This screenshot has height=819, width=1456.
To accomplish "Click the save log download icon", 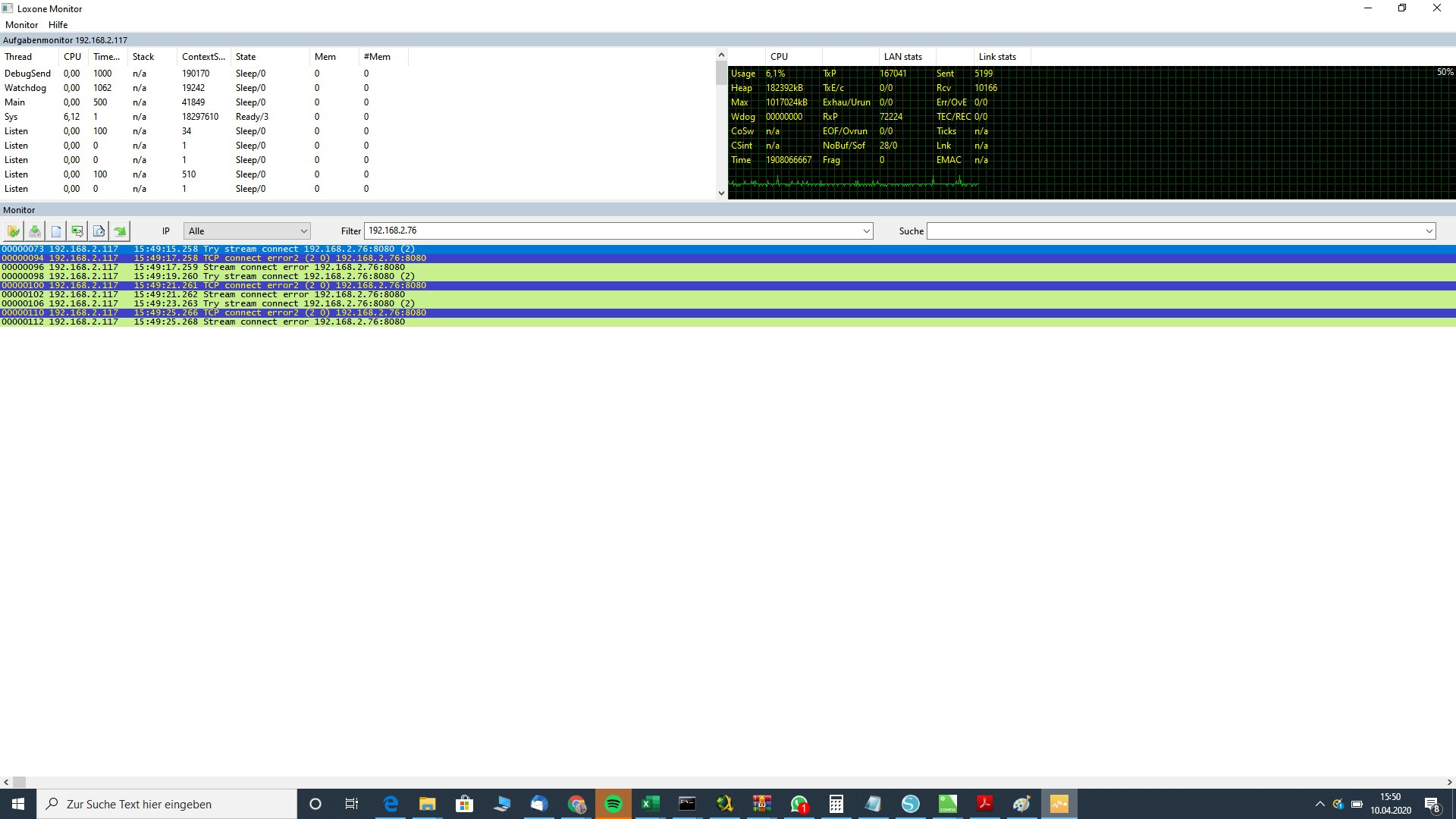I will (x=35, y=231).
